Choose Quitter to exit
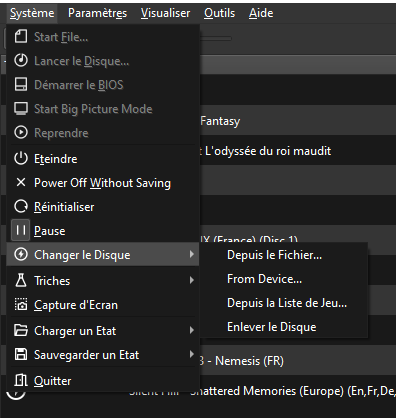Viewport: 396px width, 418px height. pos(103,380)
